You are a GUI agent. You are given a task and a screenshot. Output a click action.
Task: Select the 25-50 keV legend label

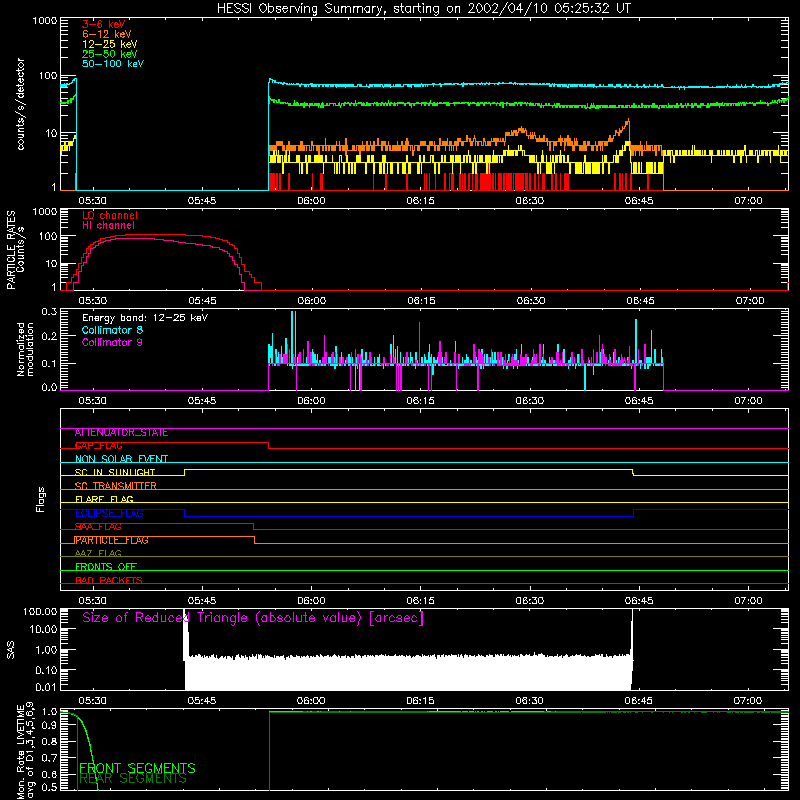coord(110,54)
